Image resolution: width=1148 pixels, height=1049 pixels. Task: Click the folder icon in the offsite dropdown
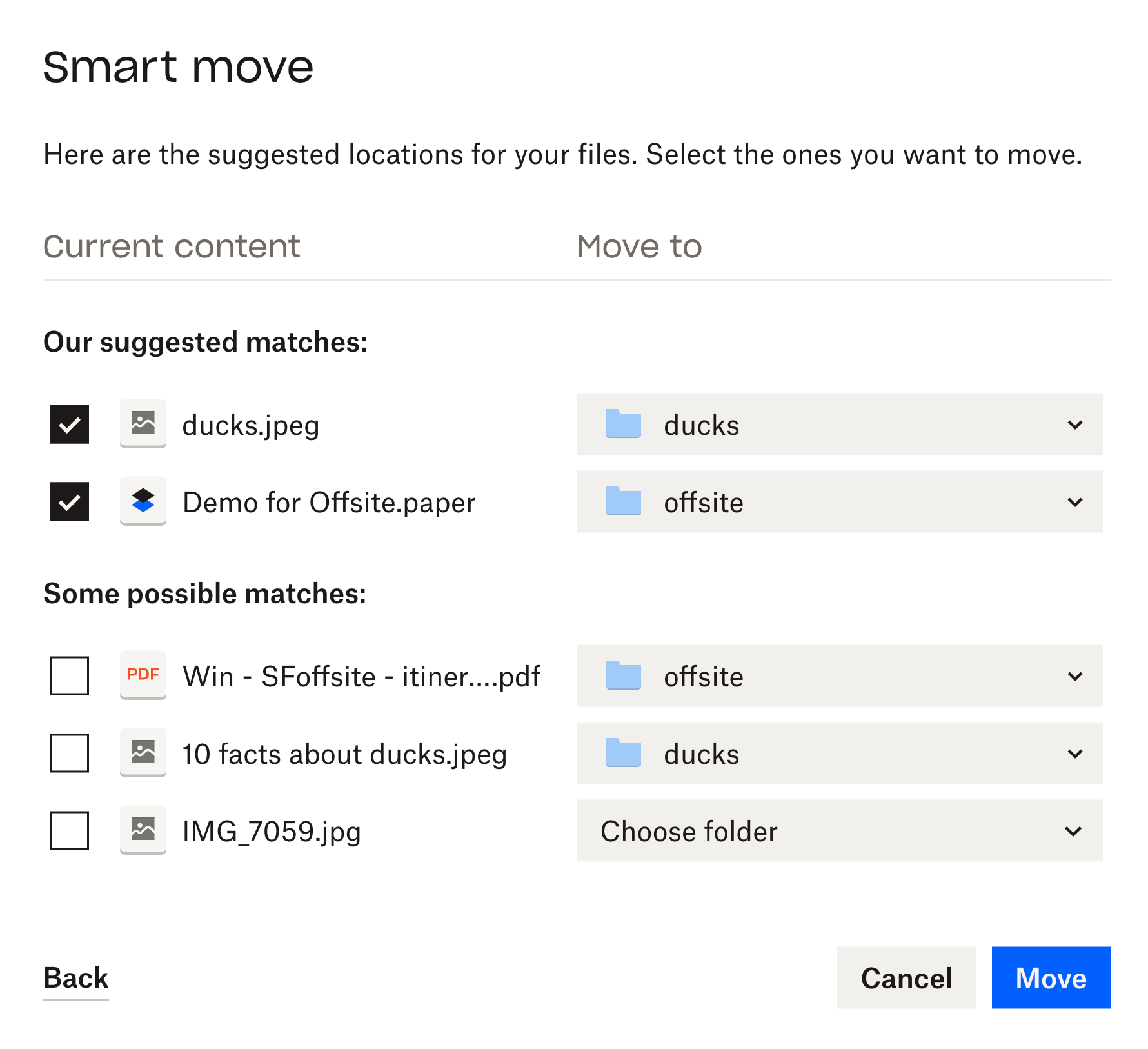tap(622, 502)
